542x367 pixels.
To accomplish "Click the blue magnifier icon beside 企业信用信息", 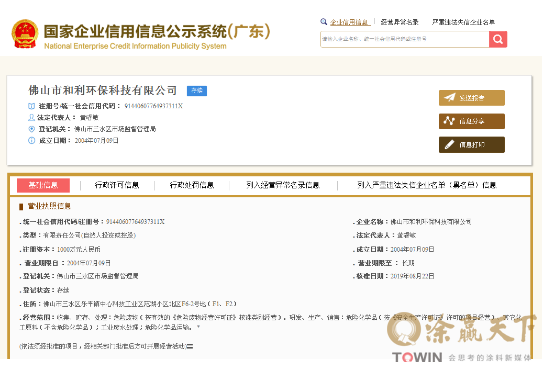I will (x=324, y=22).
